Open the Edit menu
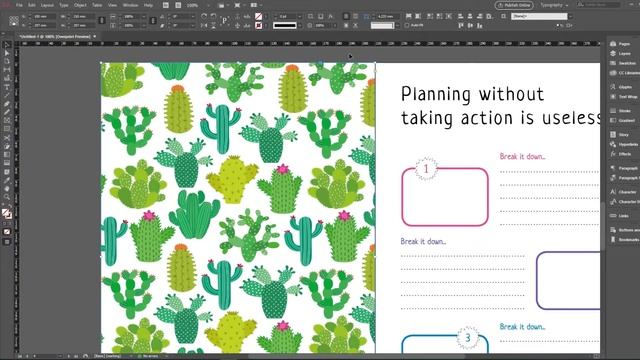The width and height of the screenshot is (640, 360). (31, 5)
